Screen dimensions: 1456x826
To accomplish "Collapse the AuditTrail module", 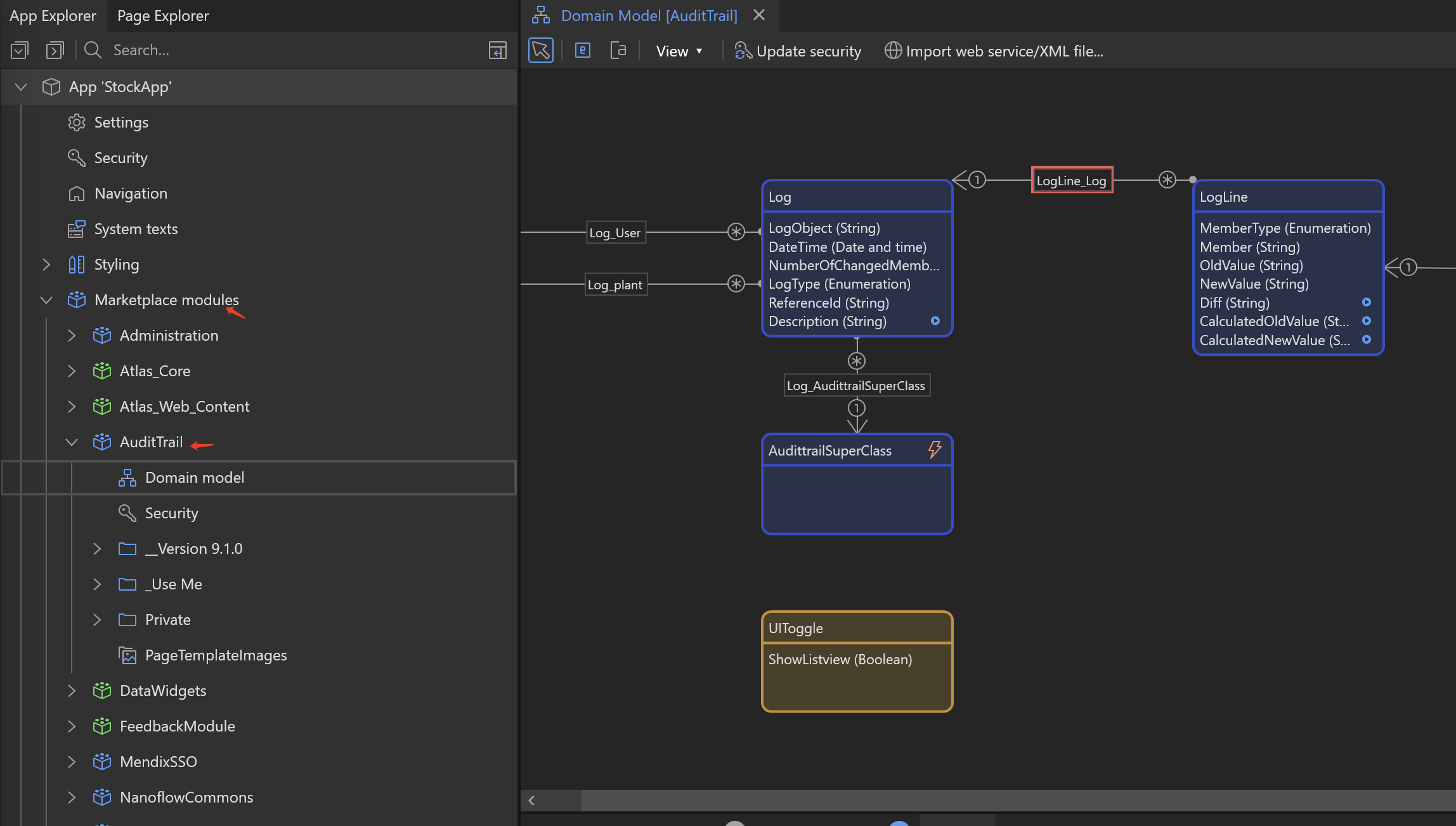I will pos(72,442).
